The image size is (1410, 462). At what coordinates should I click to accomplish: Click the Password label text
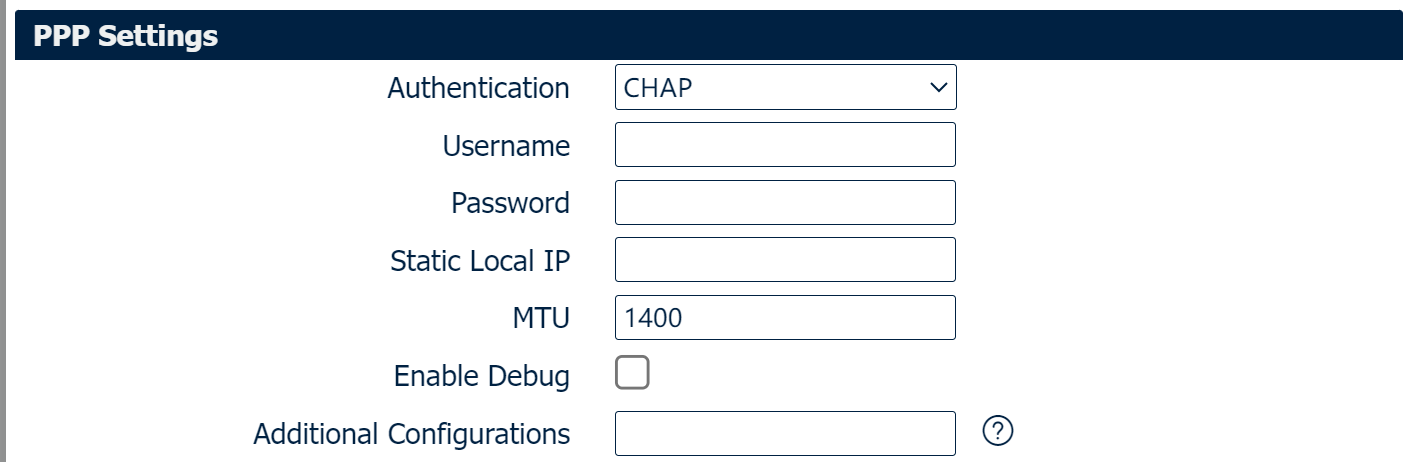tap(510, 203)
